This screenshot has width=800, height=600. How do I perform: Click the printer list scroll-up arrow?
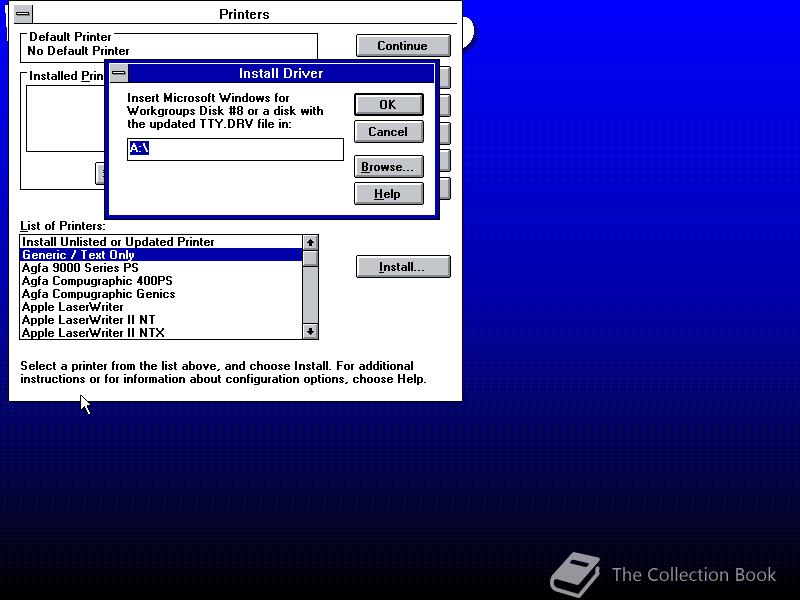pos(310,241)
